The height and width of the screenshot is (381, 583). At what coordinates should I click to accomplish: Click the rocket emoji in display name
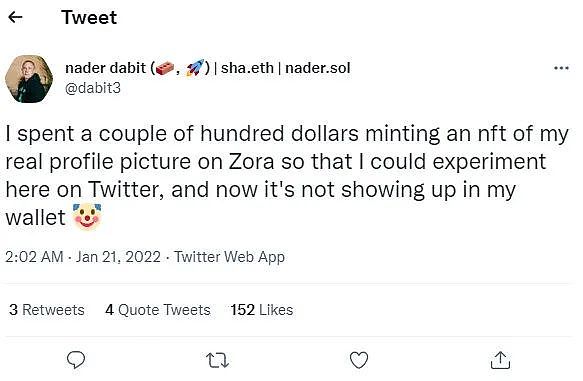196,68
